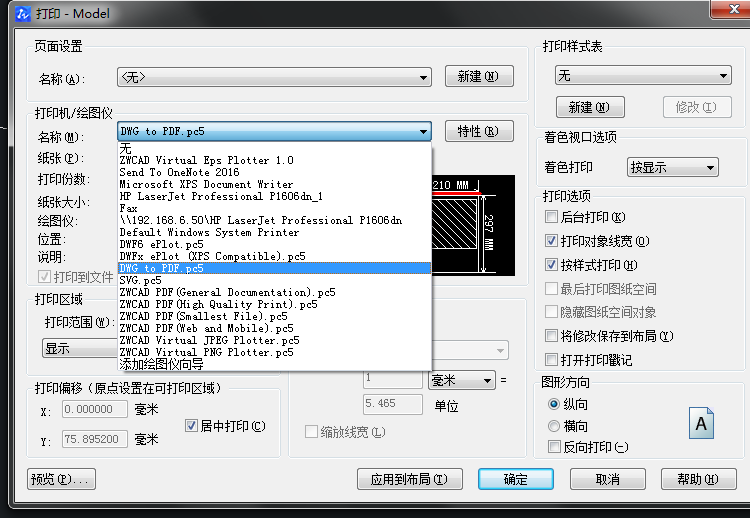The width and height of the screenshot is (750, 518).
Task: Open the 毫米 unit dropdown
Action: 462,380
